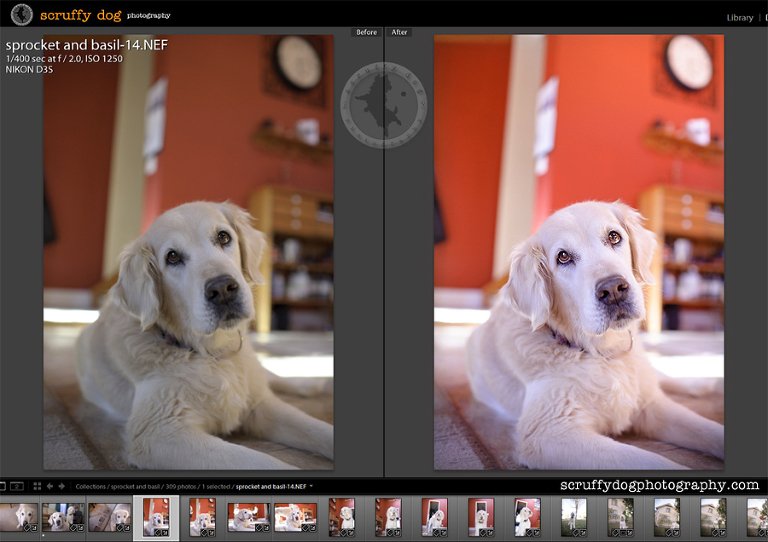Click the scruffydogphotography.com link text
The width and height of the screenshot is (768, 542).
pos(659,485)
